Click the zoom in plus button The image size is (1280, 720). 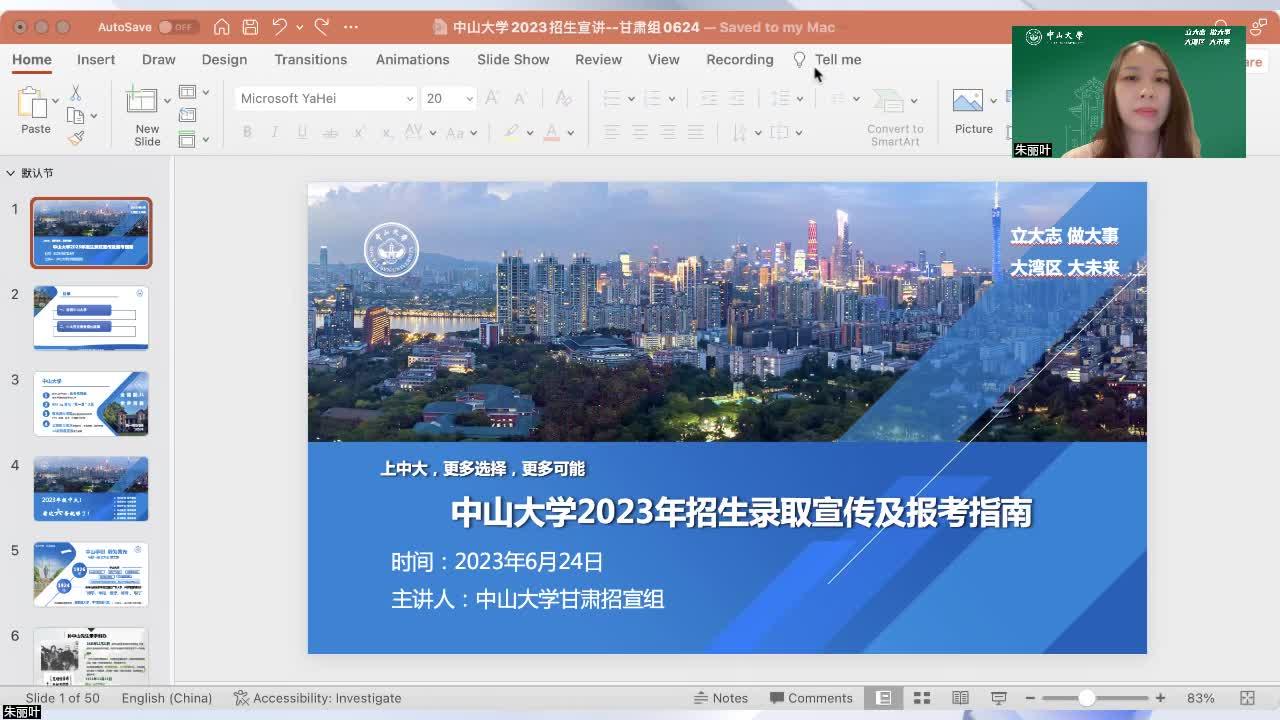pyautogui.click(x=1160, y=698)
